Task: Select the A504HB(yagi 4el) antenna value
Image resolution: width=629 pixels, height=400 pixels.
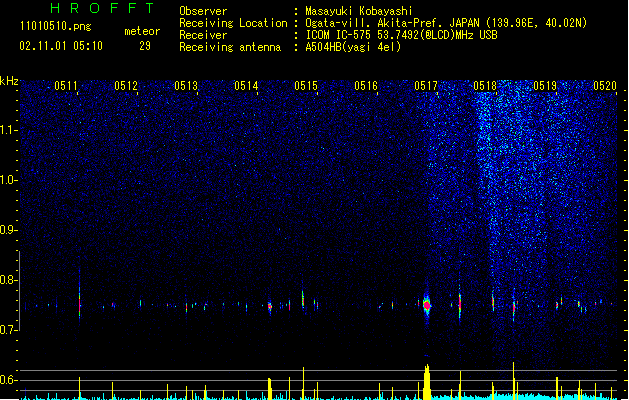Action: [353, 47]
